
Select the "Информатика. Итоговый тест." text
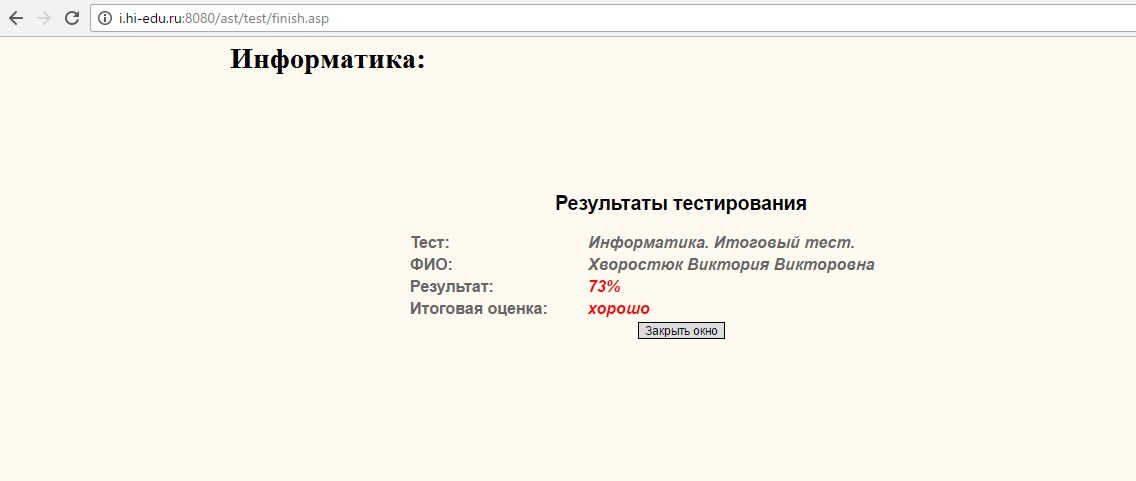(721, 243)
